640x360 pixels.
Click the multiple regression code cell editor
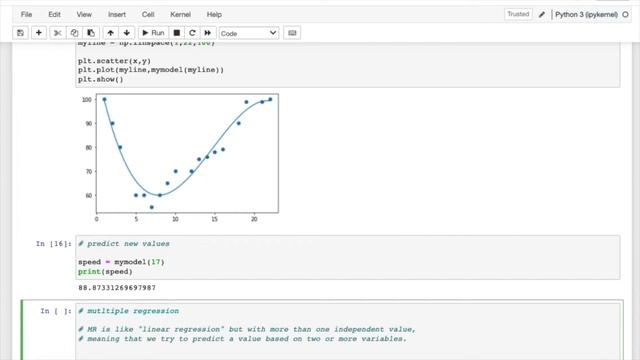click(348, 331)
